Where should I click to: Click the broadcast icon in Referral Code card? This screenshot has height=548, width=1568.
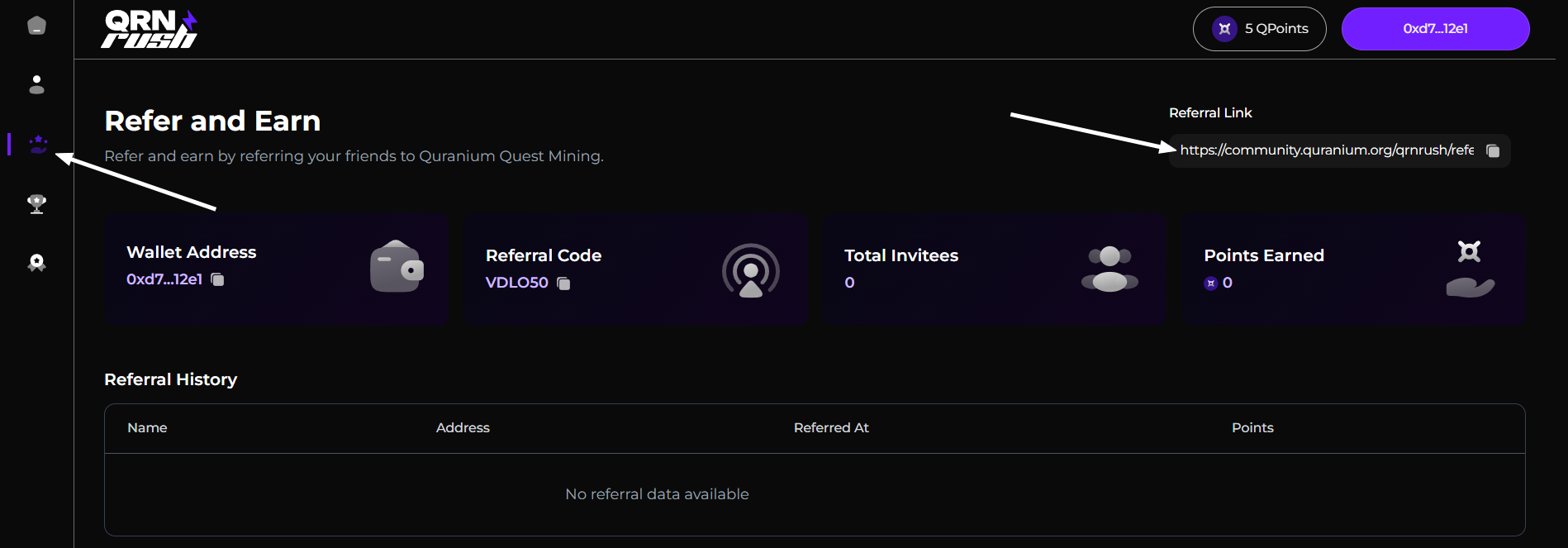point(751,270)
